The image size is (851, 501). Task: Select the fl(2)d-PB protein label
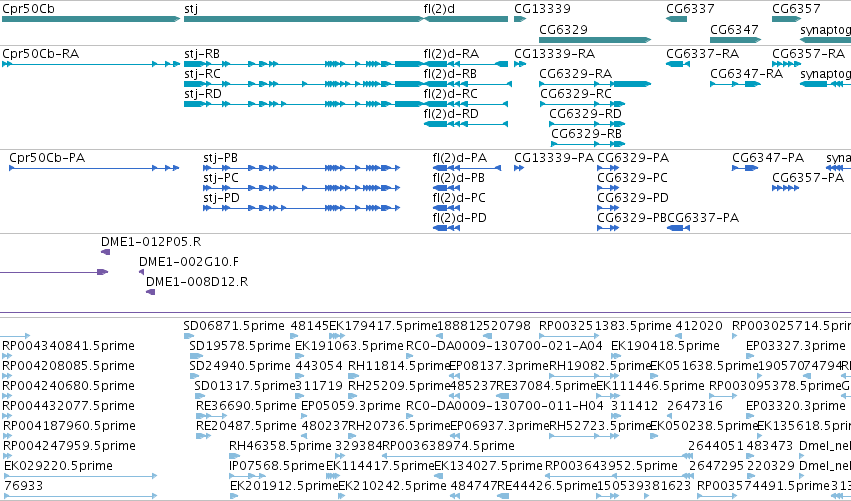coord(459,178)
